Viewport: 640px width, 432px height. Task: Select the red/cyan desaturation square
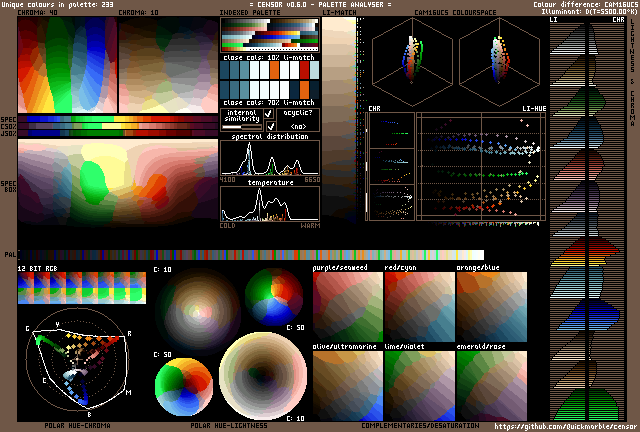point(418,308)
